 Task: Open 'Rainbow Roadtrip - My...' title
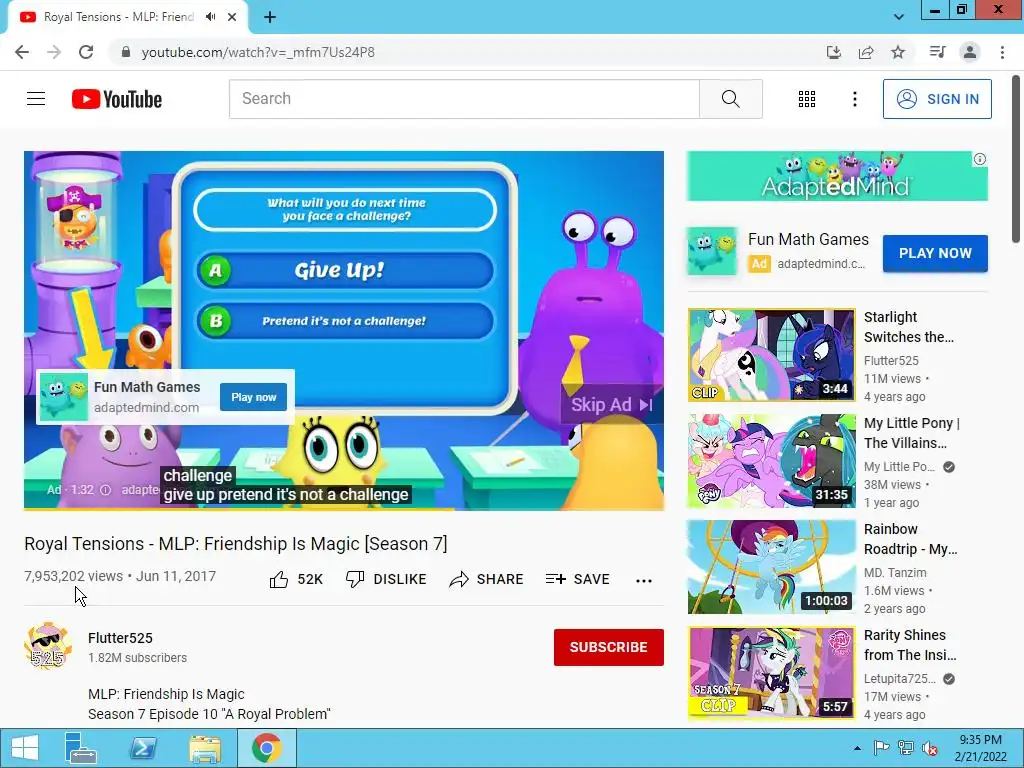[x=911, y=539]
